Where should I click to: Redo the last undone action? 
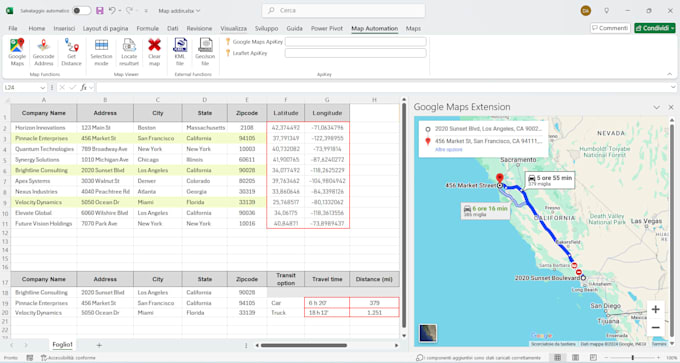pos(129,10)
